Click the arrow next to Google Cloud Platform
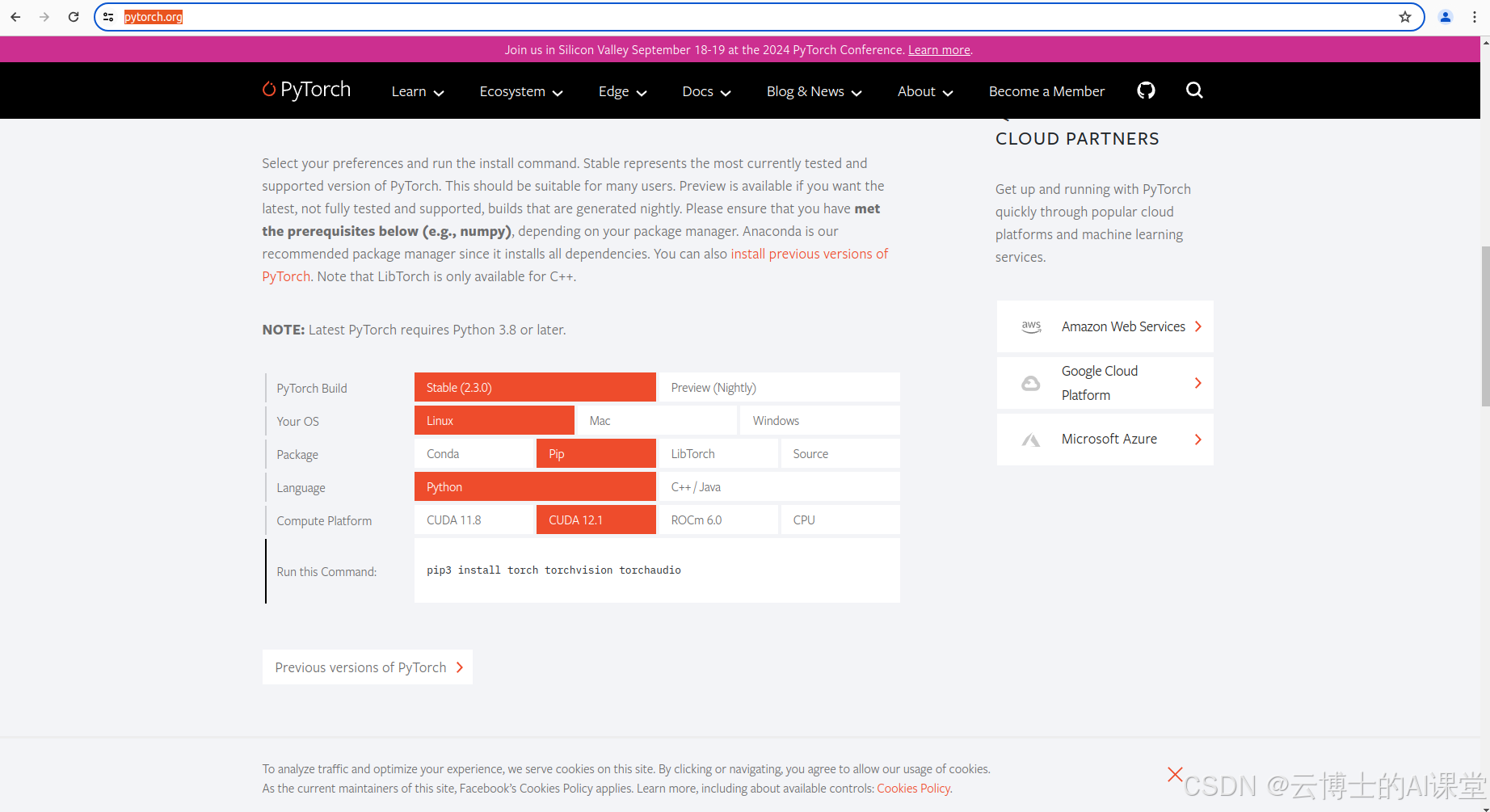The height and width of the screenshot is (812, 1490). (1198, 383)
